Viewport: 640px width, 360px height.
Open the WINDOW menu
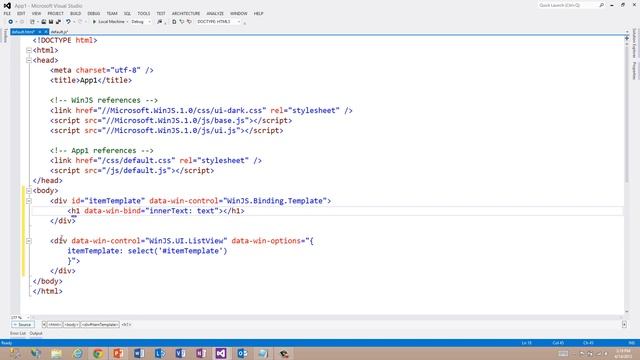[239, 13]
